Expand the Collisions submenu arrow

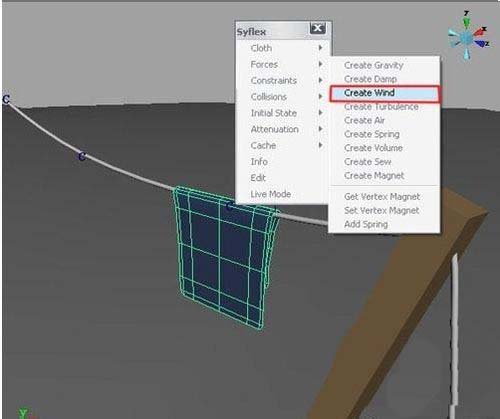click(320, 97)
